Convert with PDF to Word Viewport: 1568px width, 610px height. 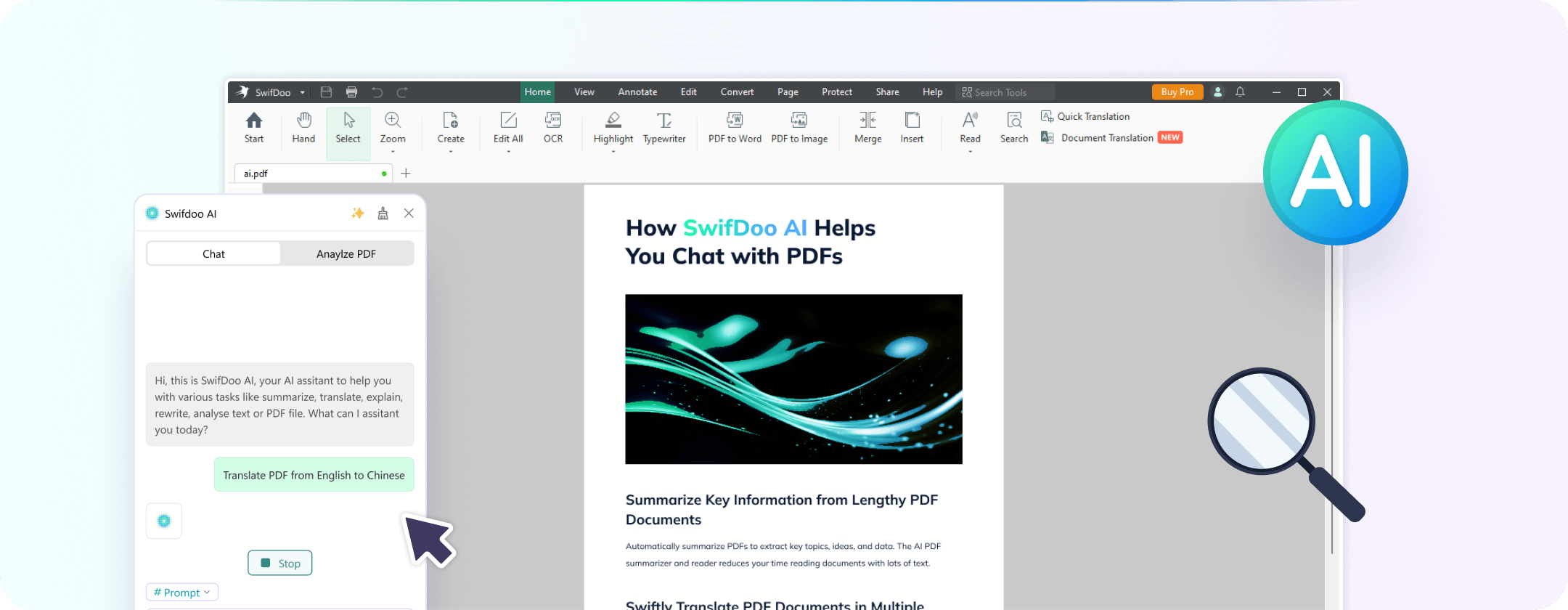point(735,128)
